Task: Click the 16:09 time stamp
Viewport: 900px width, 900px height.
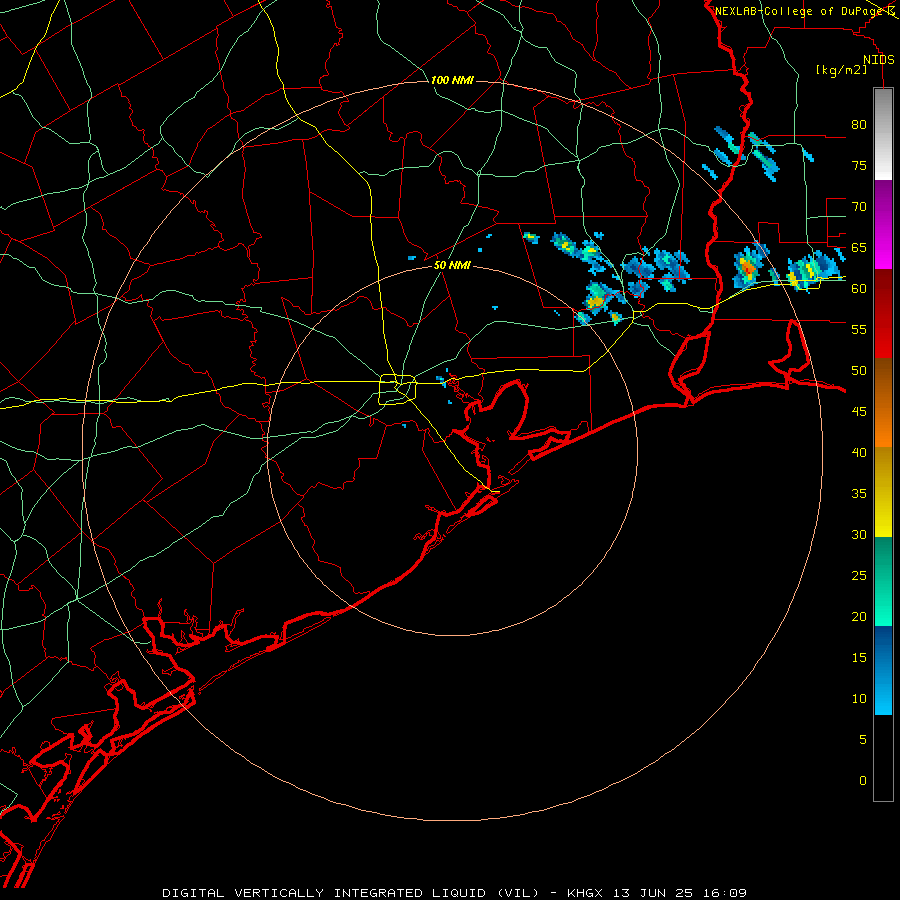Action: 726,893
